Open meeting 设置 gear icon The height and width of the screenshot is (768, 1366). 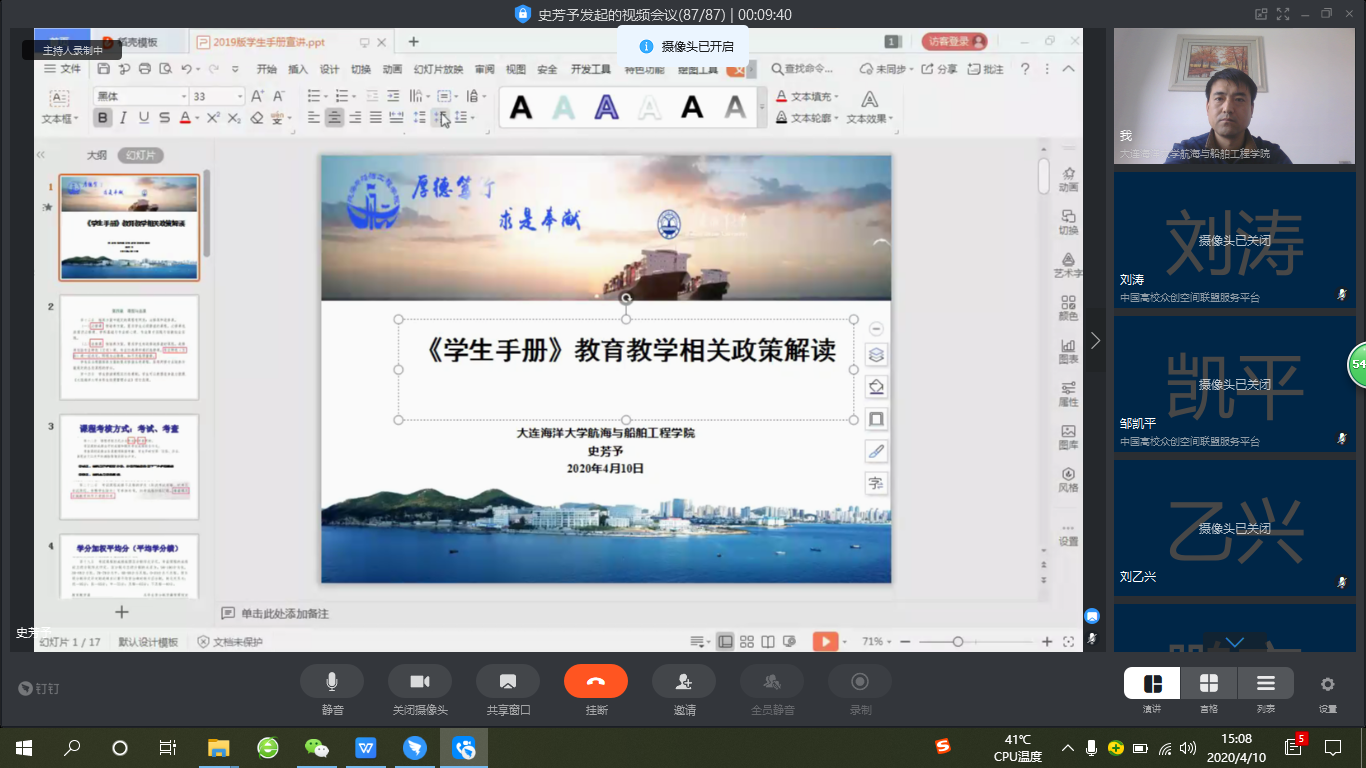click(x=1327, y=685)
